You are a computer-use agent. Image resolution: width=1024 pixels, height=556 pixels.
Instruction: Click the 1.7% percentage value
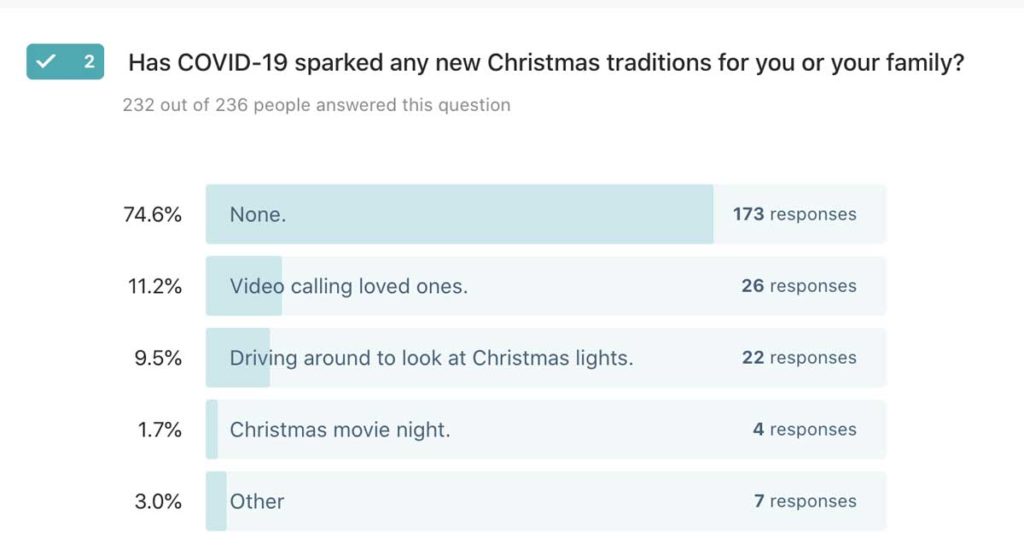coord(157,430)
